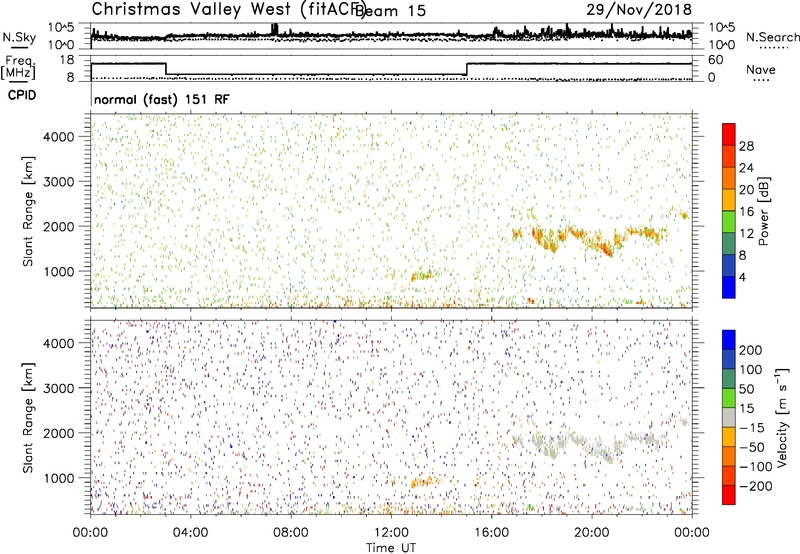Click the 08:00 time axis label

(291, 533)
